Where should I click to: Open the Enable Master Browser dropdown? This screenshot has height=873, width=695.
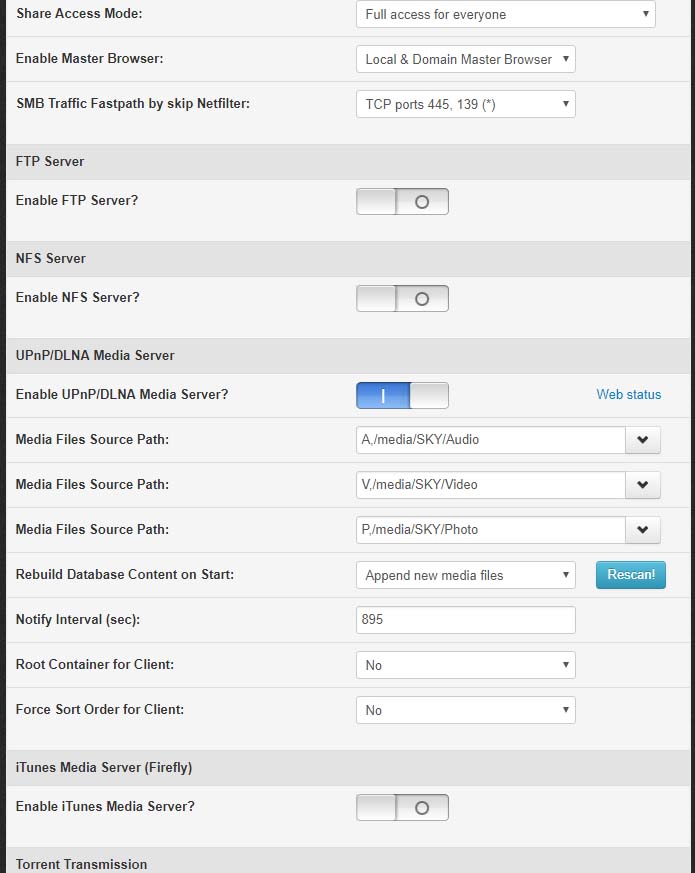click(x=465, y=59)
